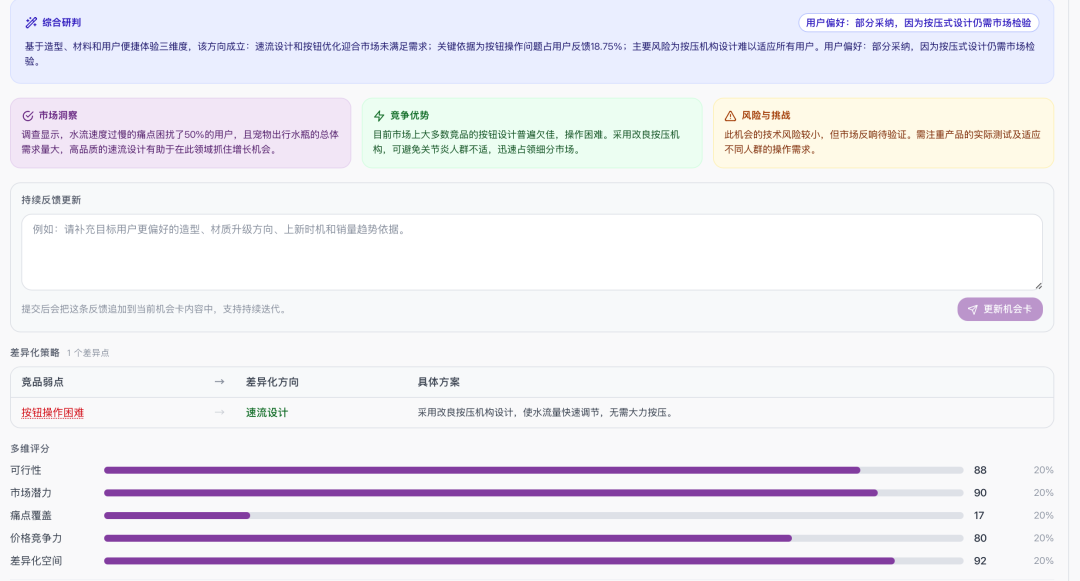Viewport: 1080px width, 581px height.
Task: Click the warning triangle icon by 风险与挑战
Action: [730, 116]
